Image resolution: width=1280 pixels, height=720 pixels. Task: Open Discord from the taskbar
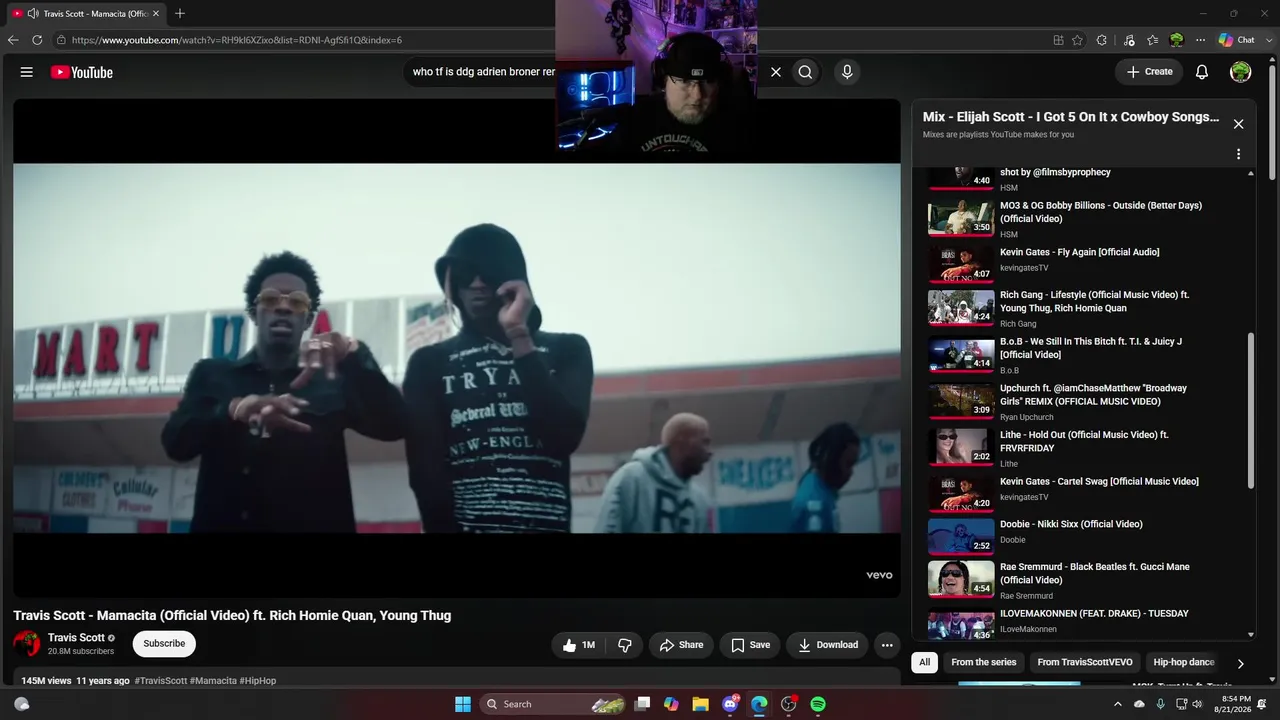pos(730,704)
